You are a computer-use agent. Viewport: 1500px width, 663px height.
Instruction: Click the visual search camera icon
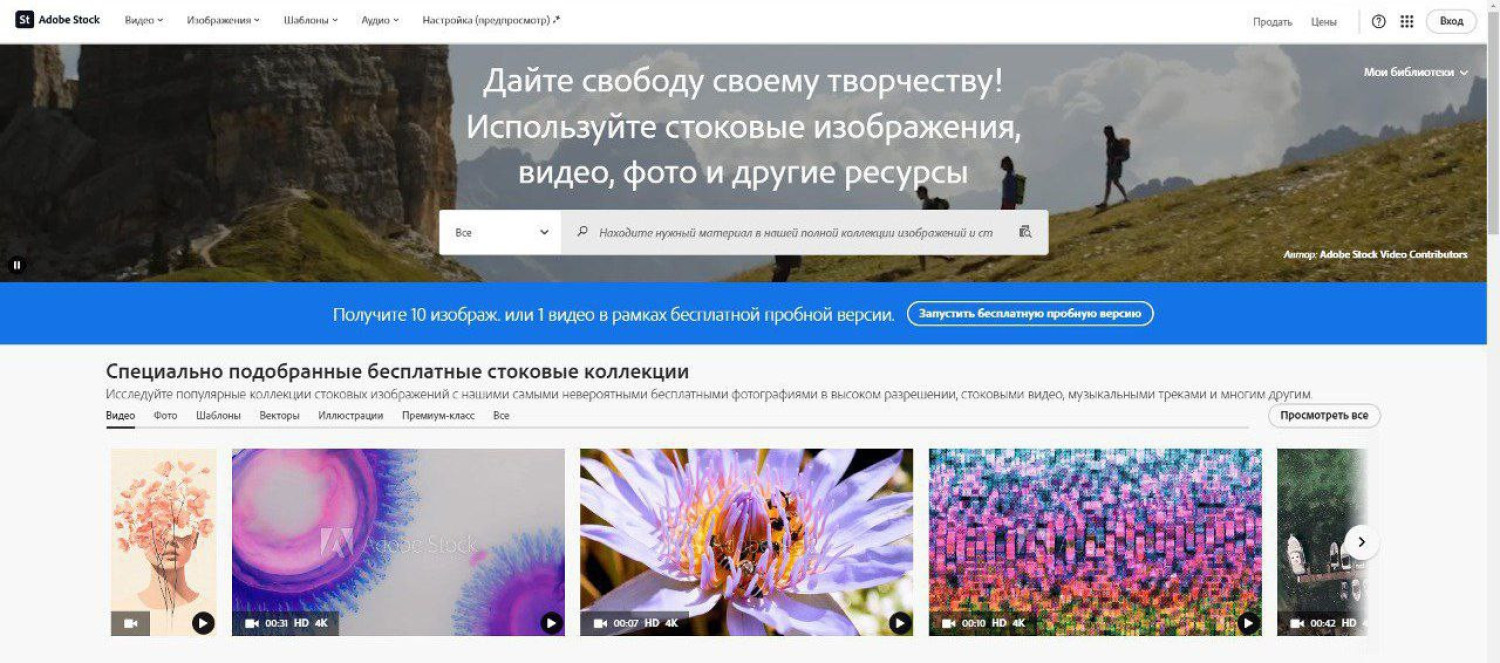pyautogui.click(x=1025, y=232)
